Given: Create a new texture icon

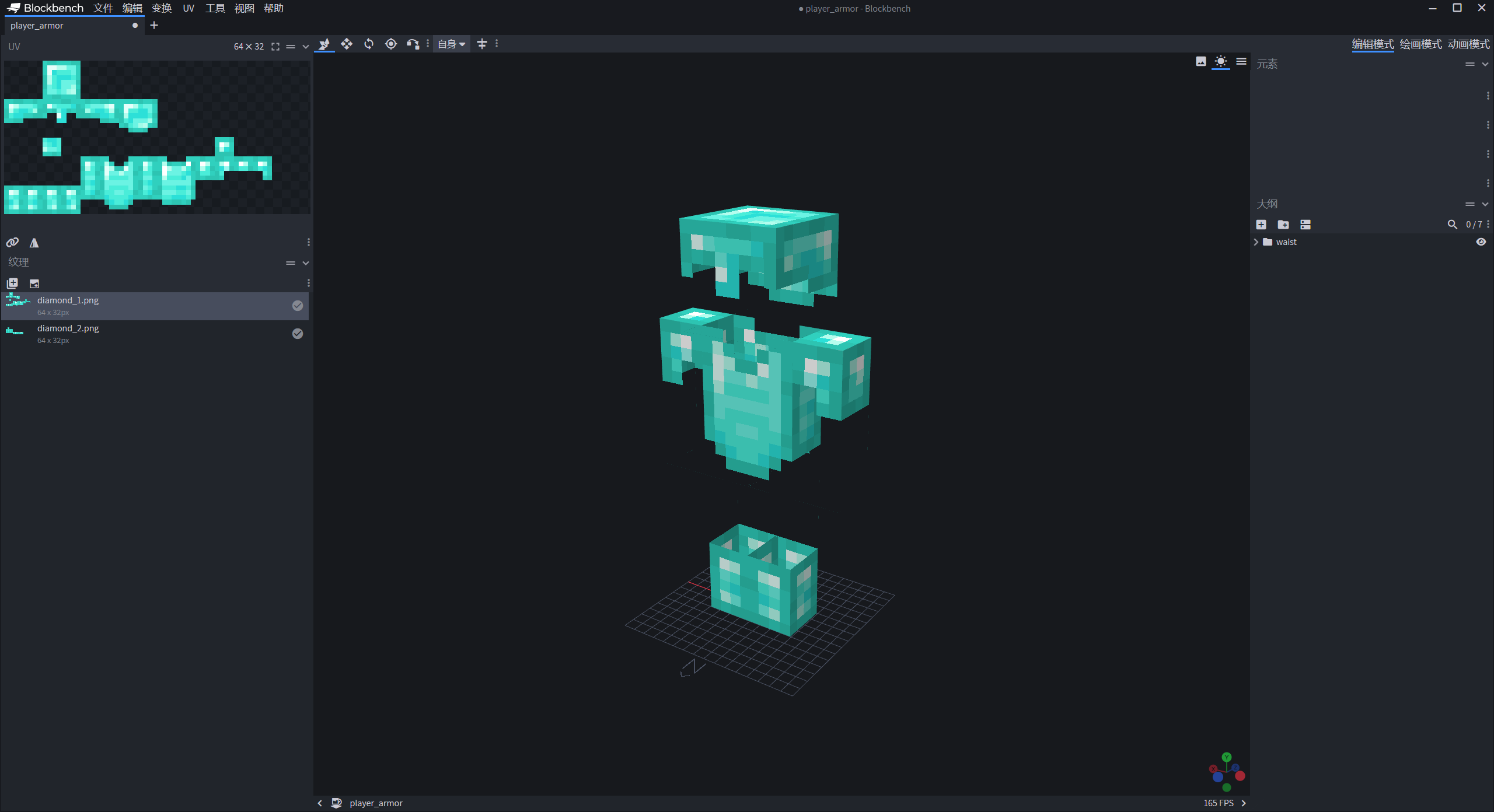Looking at the screenshot, I should coord(34,283).
